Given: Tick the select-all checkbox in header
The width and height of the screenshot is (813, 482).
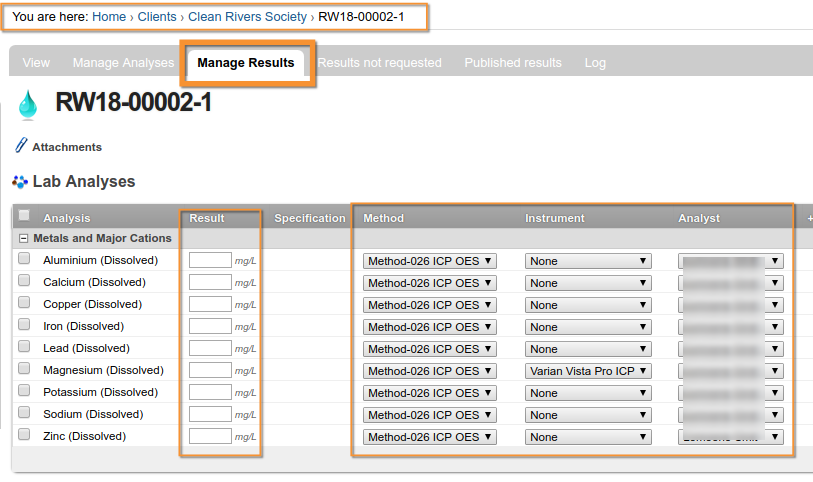Looking at the screenshot, I should point(24,216).
